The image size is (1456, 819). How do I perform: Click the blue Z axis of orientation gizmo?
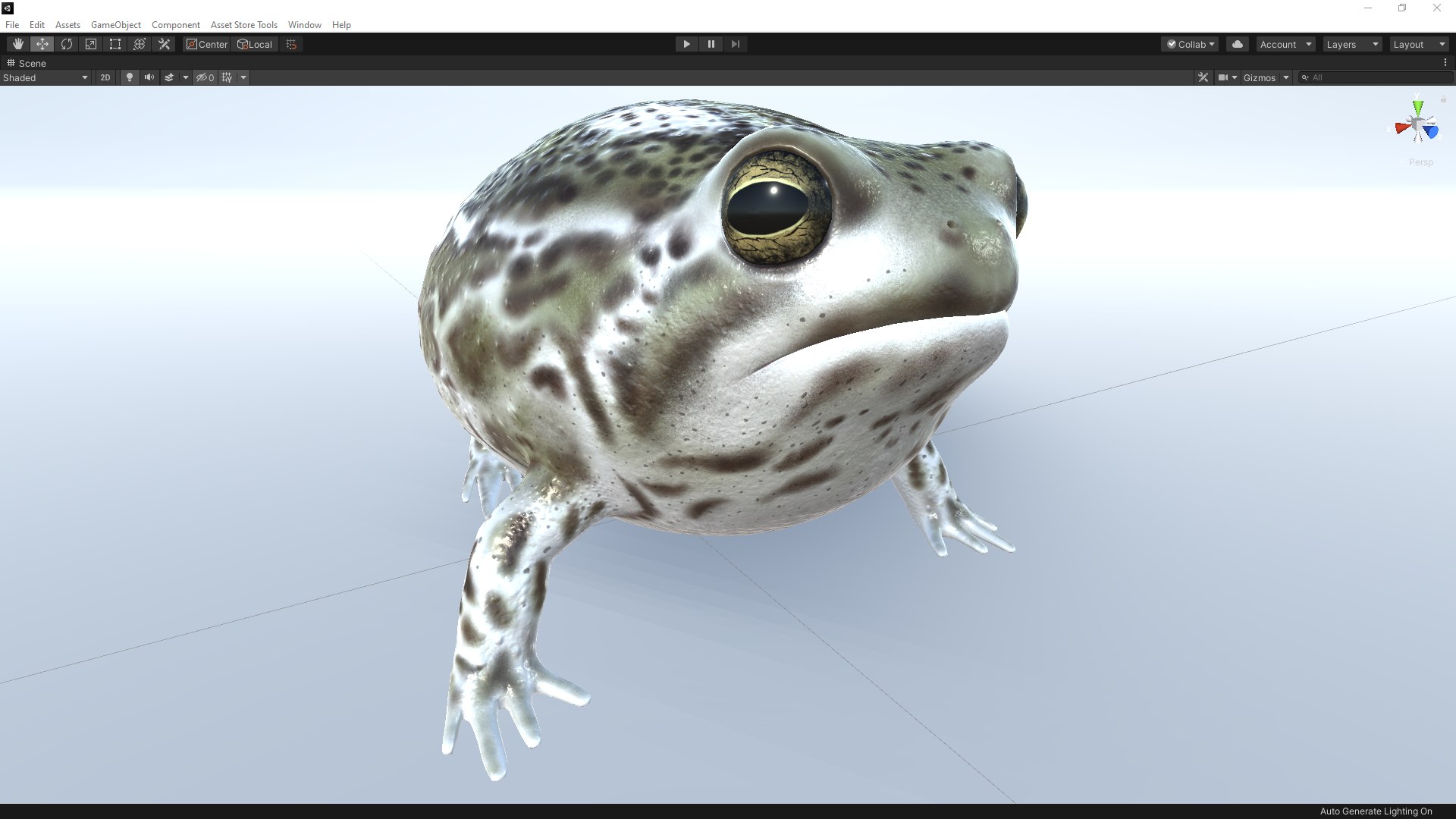click(1431, 132)
